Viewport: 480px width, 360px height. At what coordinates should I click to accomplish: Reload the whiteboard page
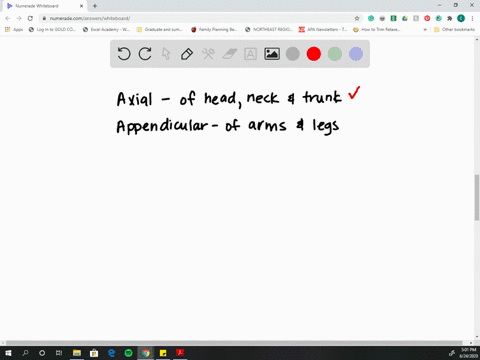(30, 18)
